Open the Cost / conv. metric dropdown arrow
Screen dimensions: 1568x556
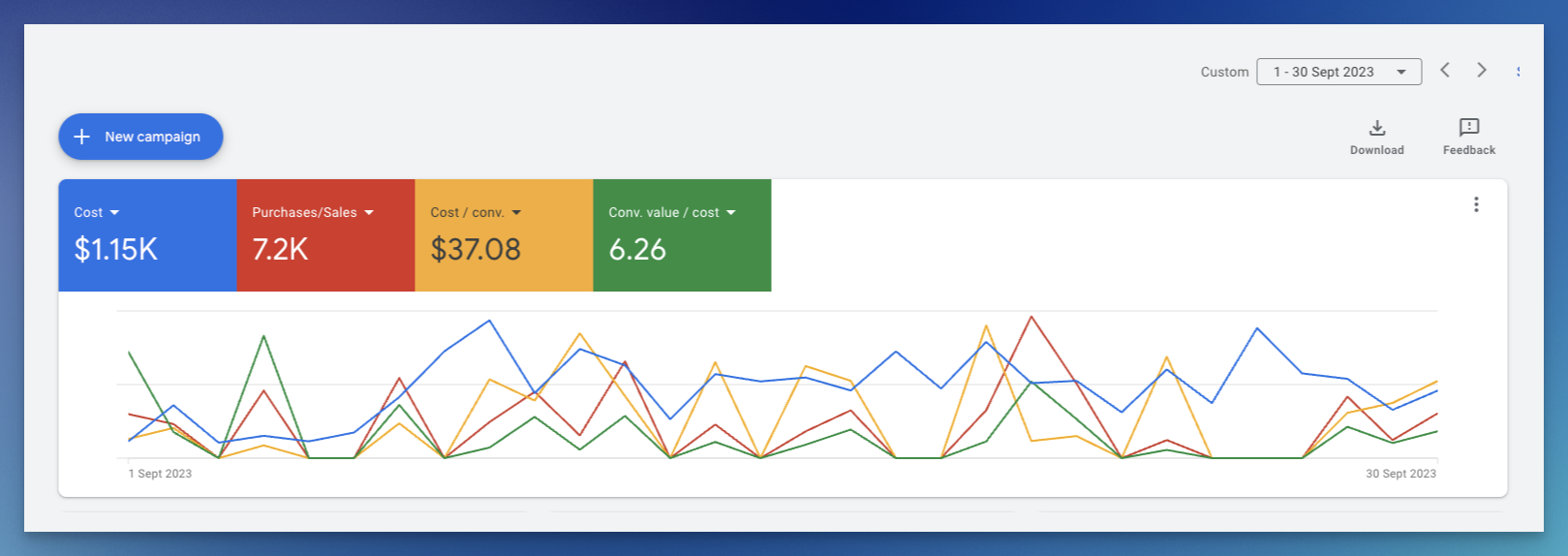pyautogui.click(x=516, y=212)
